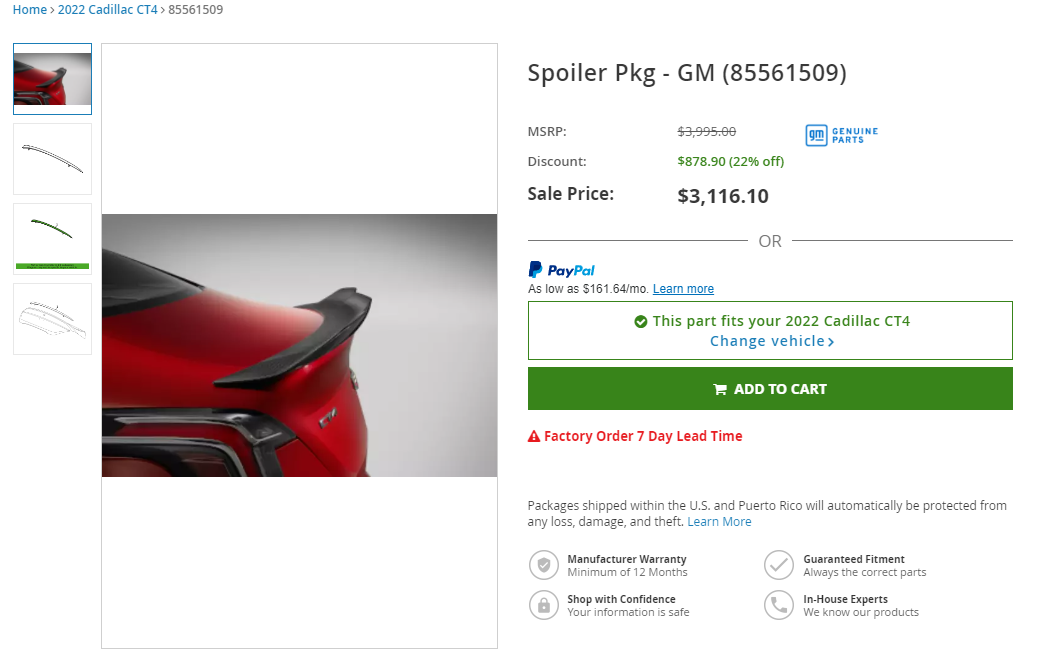This screenshot has height=669, width=1046.
Task: Open shipping protection Learn More link
Action: (719, 522)
